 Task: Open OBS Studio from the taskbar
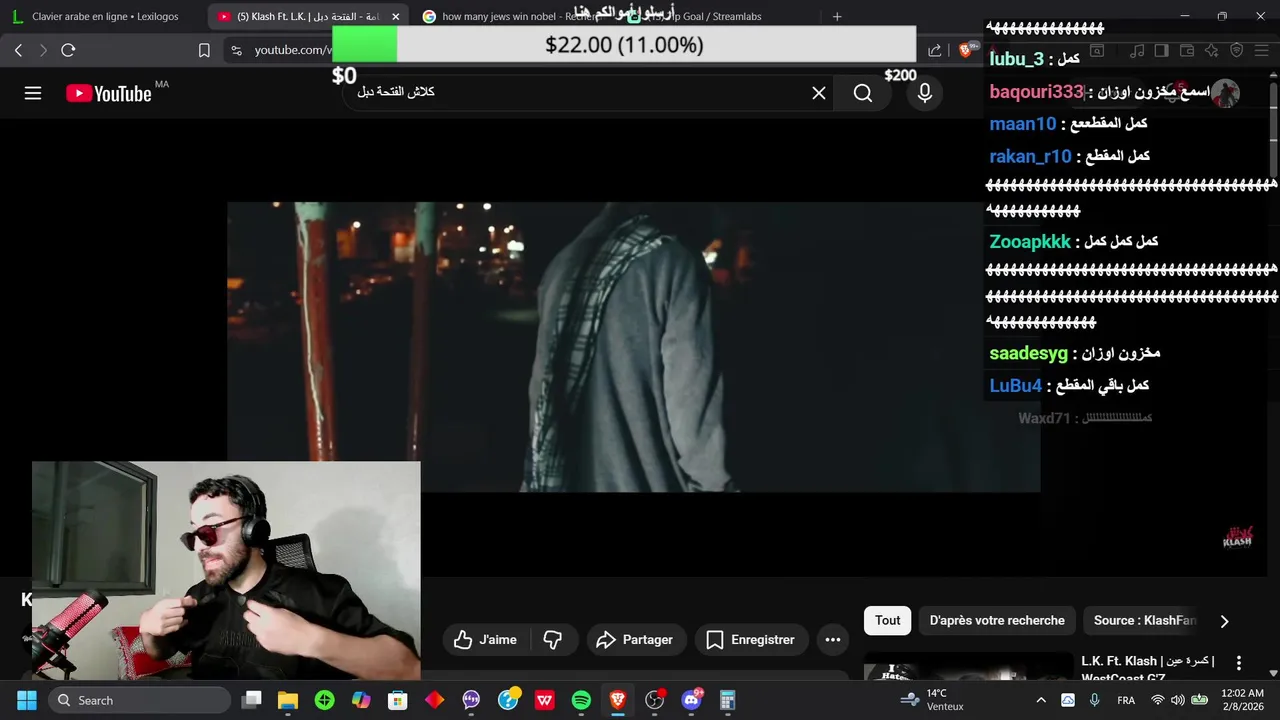click(x=655, y=700)
